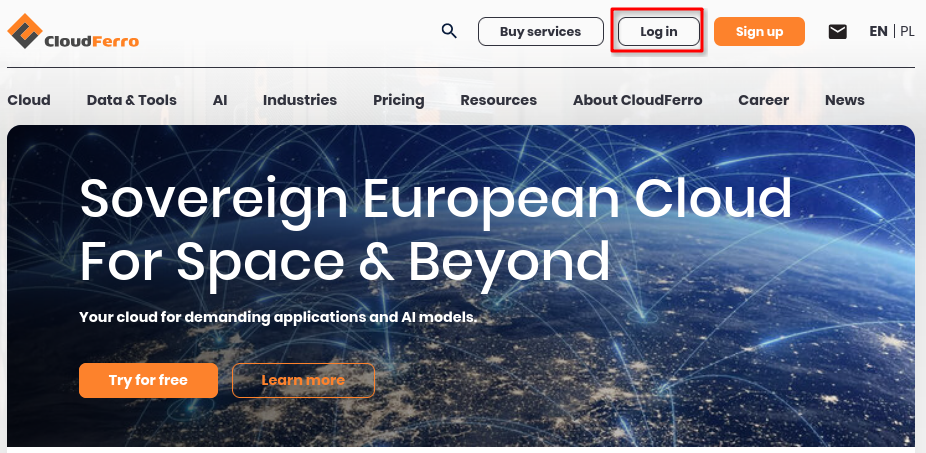Open the Resources menu
Image resolution: width=926 pixels, height=453 pixels.
coord(498,100)
